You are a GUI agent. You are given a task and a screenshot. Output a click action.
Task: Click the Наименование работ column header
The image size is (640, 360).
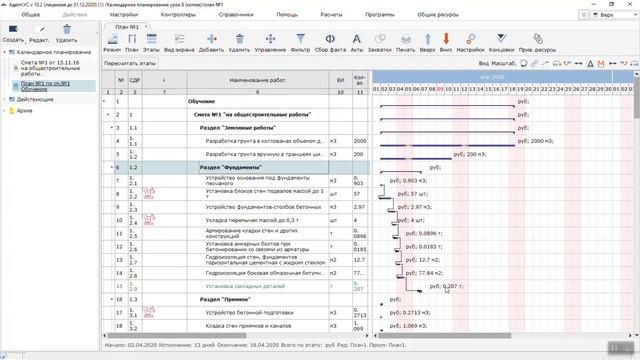(258, 80)
